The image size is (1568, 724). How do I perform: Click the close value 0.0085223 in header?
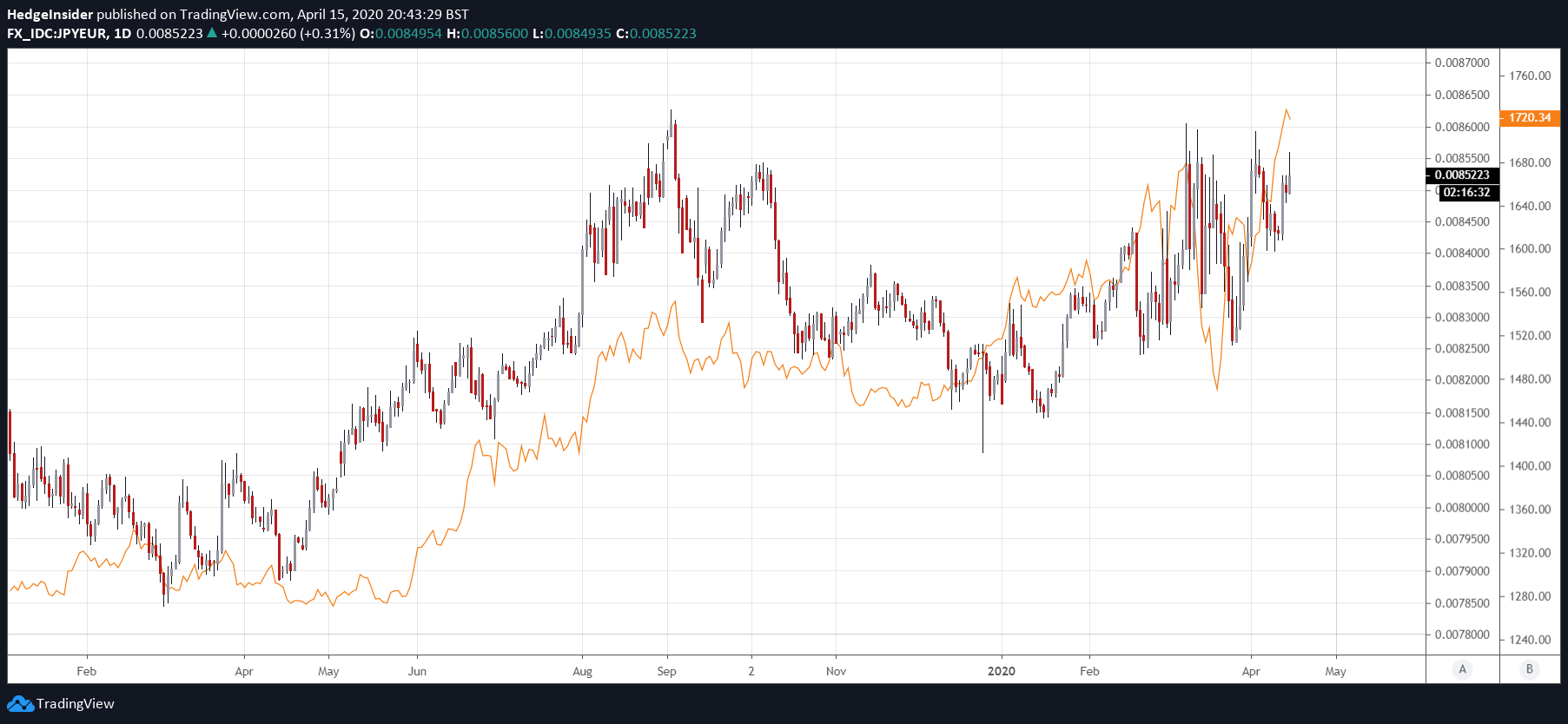click(663, 34)
